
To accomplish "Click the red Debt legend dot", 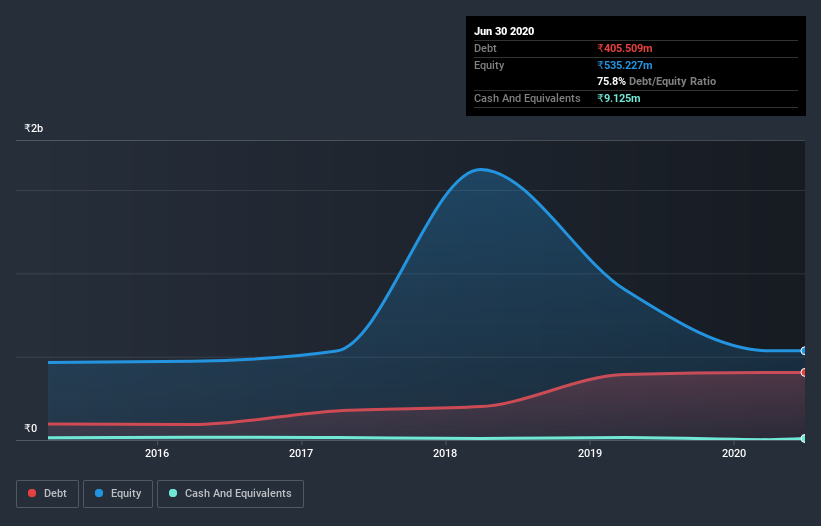I will [x=32, y=493].
